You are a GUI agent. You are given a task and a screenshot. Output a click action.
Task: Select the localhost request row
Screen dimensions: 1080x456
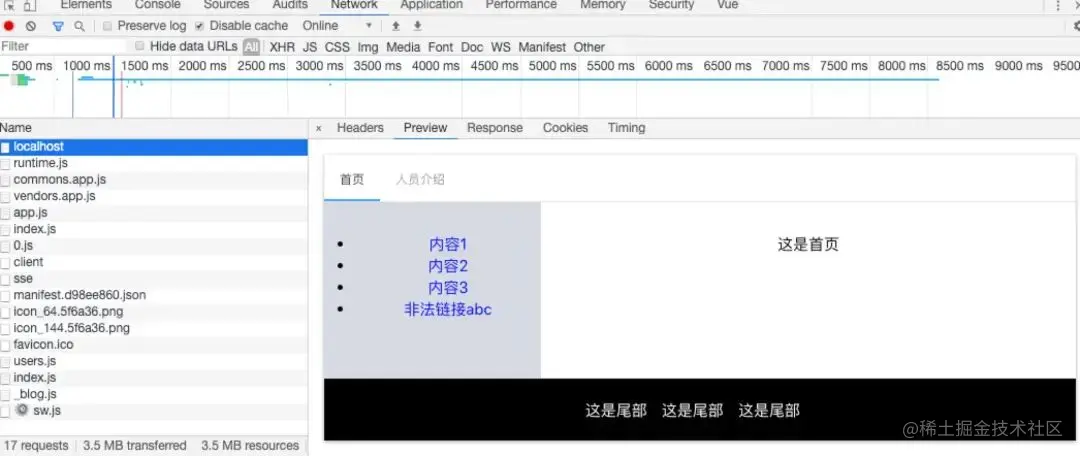click(154, 147)
